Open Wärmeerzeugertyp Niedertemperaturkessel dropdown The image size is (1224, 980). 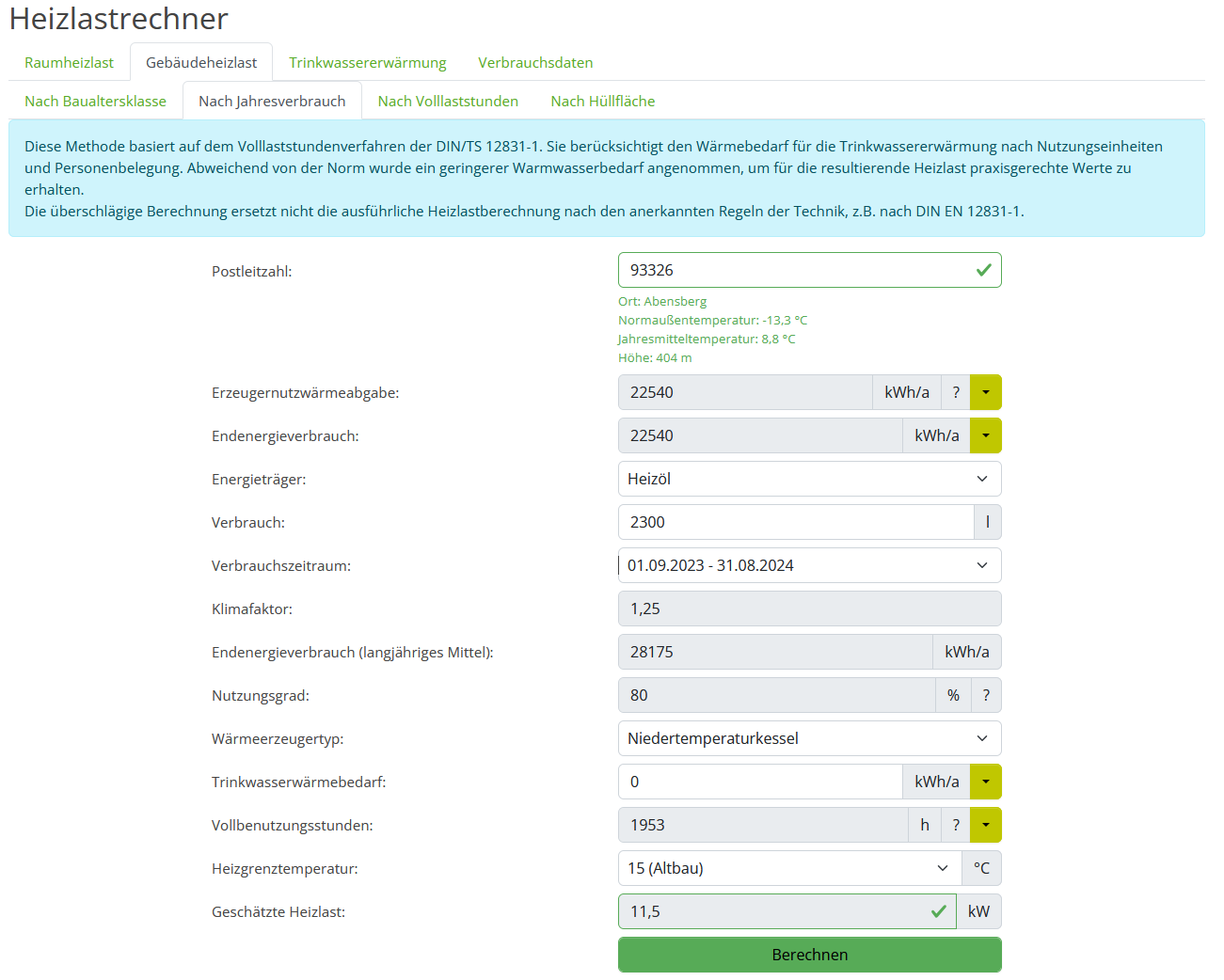pos(809,738)
